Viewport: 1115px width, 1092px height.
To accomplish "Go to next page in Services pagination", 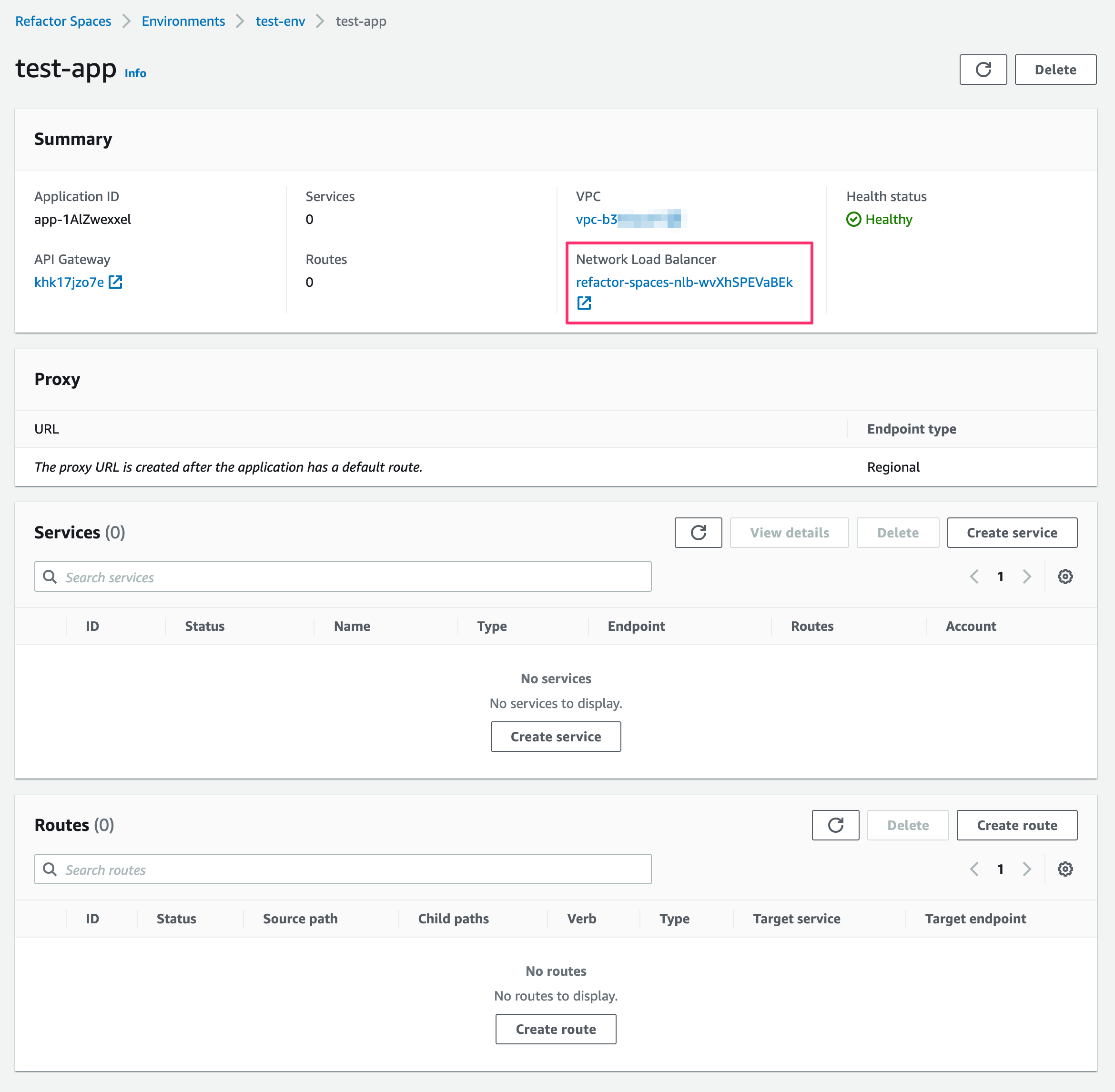I will (1026, 576).
